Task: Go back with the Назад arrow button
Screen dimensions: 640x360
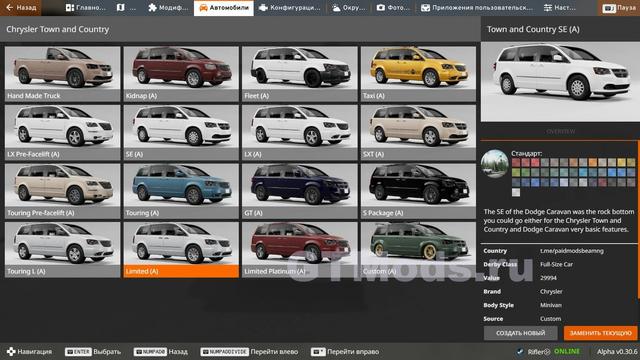Action: (x=21, y=8)
